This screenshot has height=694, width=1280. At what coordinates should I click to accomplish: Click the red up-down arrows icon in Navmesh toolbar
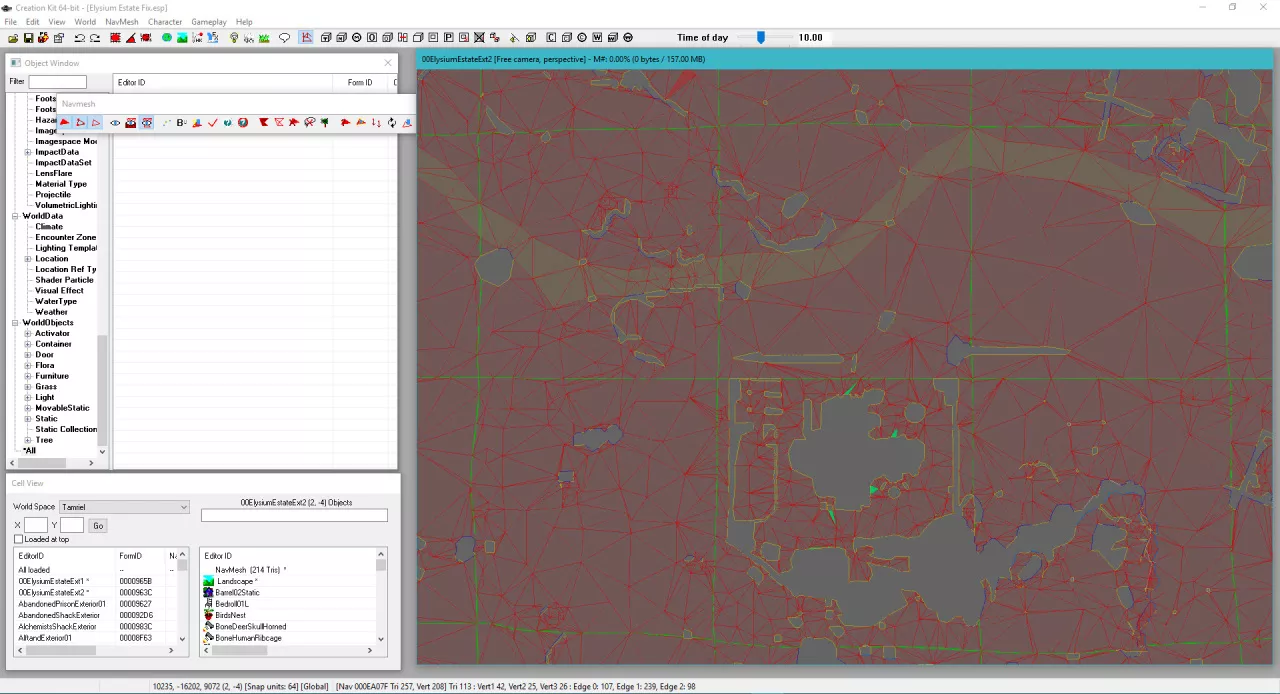376,122
